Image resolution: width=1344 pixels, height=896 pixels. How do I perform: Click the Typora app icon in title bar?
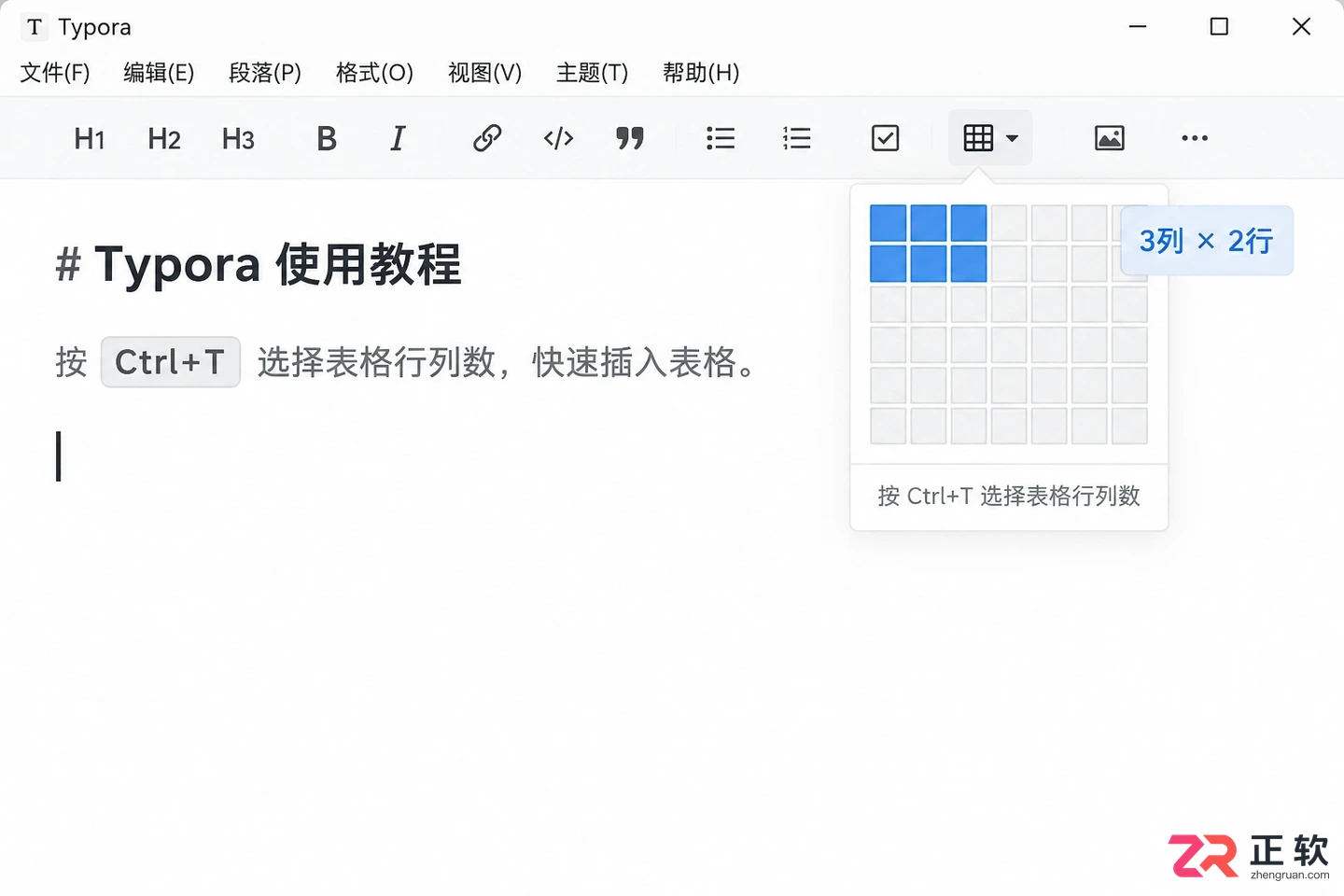coord(35,27)
